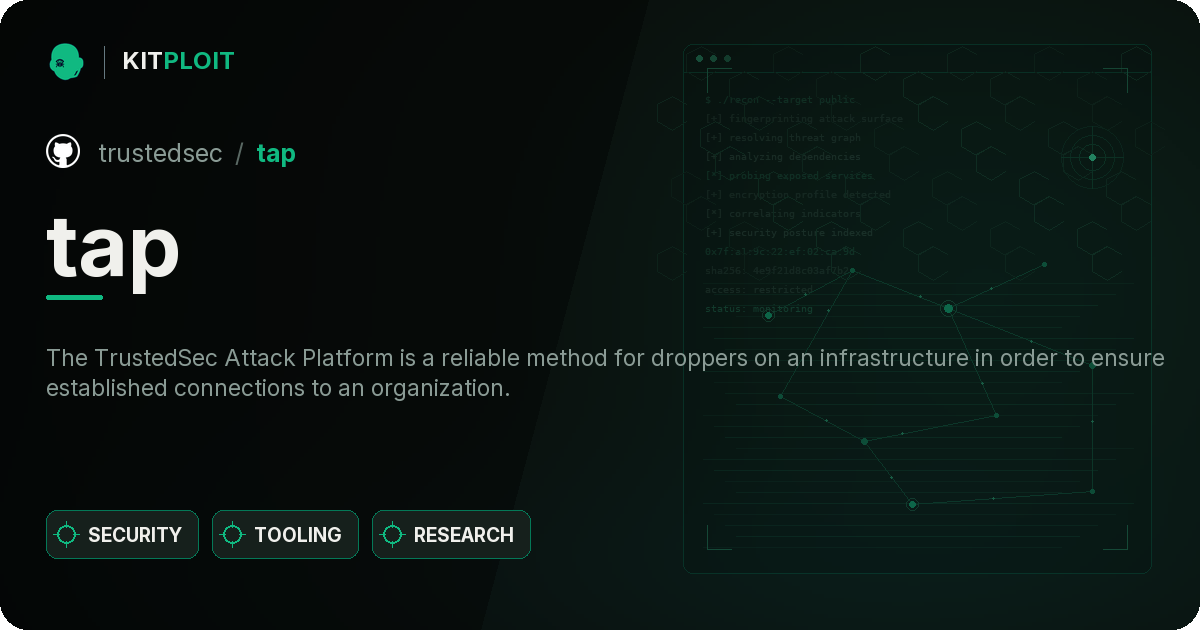Image resolution: width=1200 pixels, height=630 pixels.
Task: Click the '/recon --target public' command line
Action: click(x=781, y=100)
